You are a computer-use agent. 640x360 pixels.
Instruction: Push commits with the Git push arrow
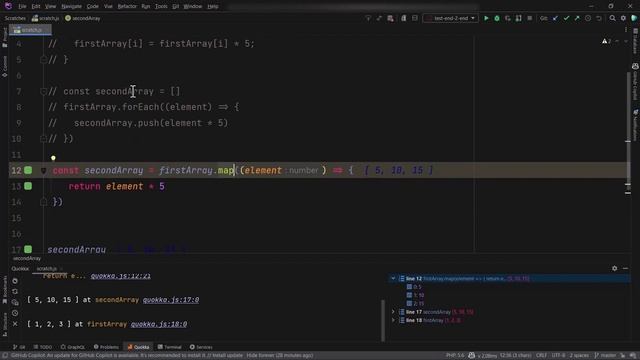click(x=577, y=18)
